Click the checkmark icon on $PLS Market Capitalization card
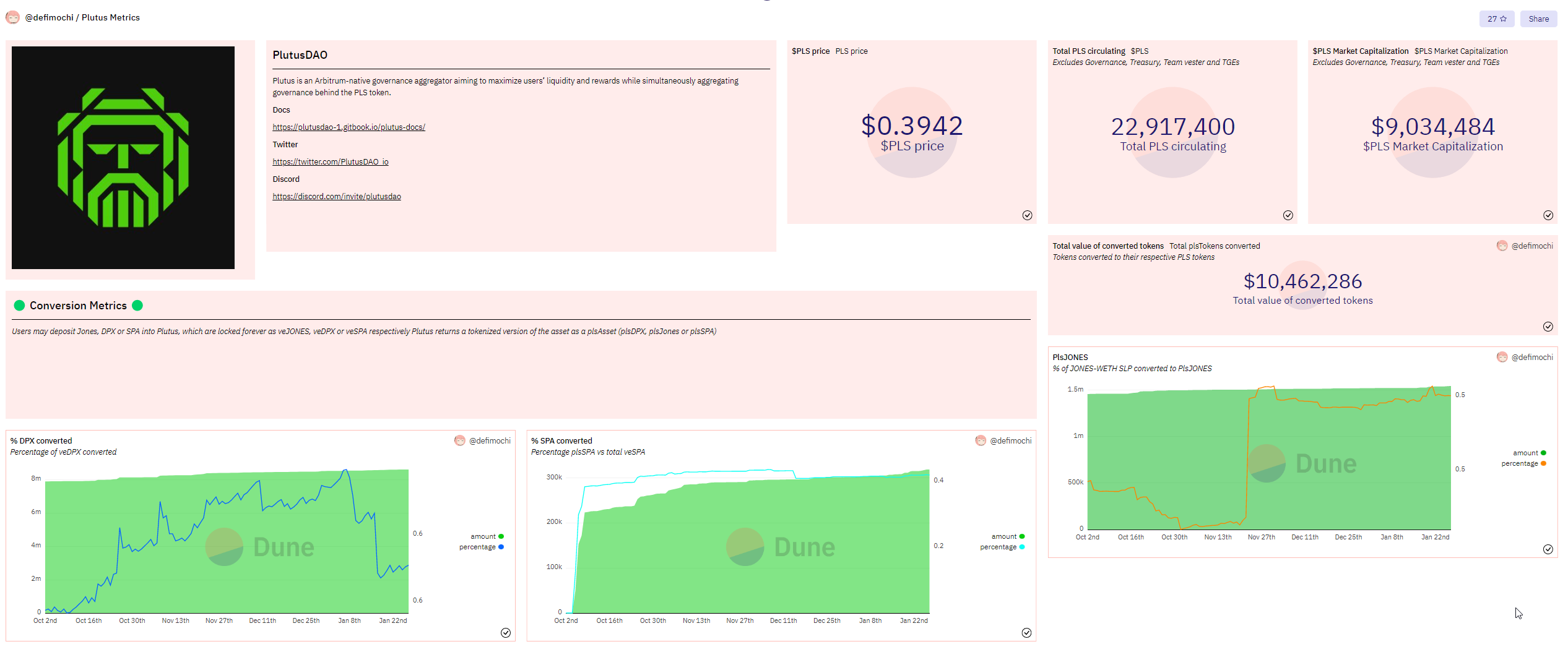The width and height of the screenshot is (1568, 652). (1548, 215)
